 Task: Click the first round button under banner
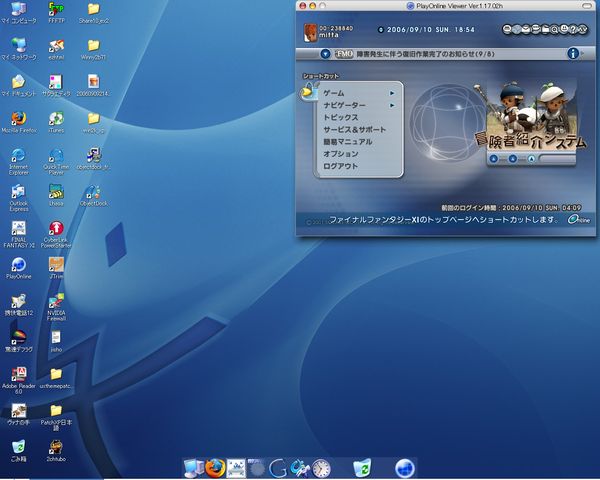(x=494, y=159)
